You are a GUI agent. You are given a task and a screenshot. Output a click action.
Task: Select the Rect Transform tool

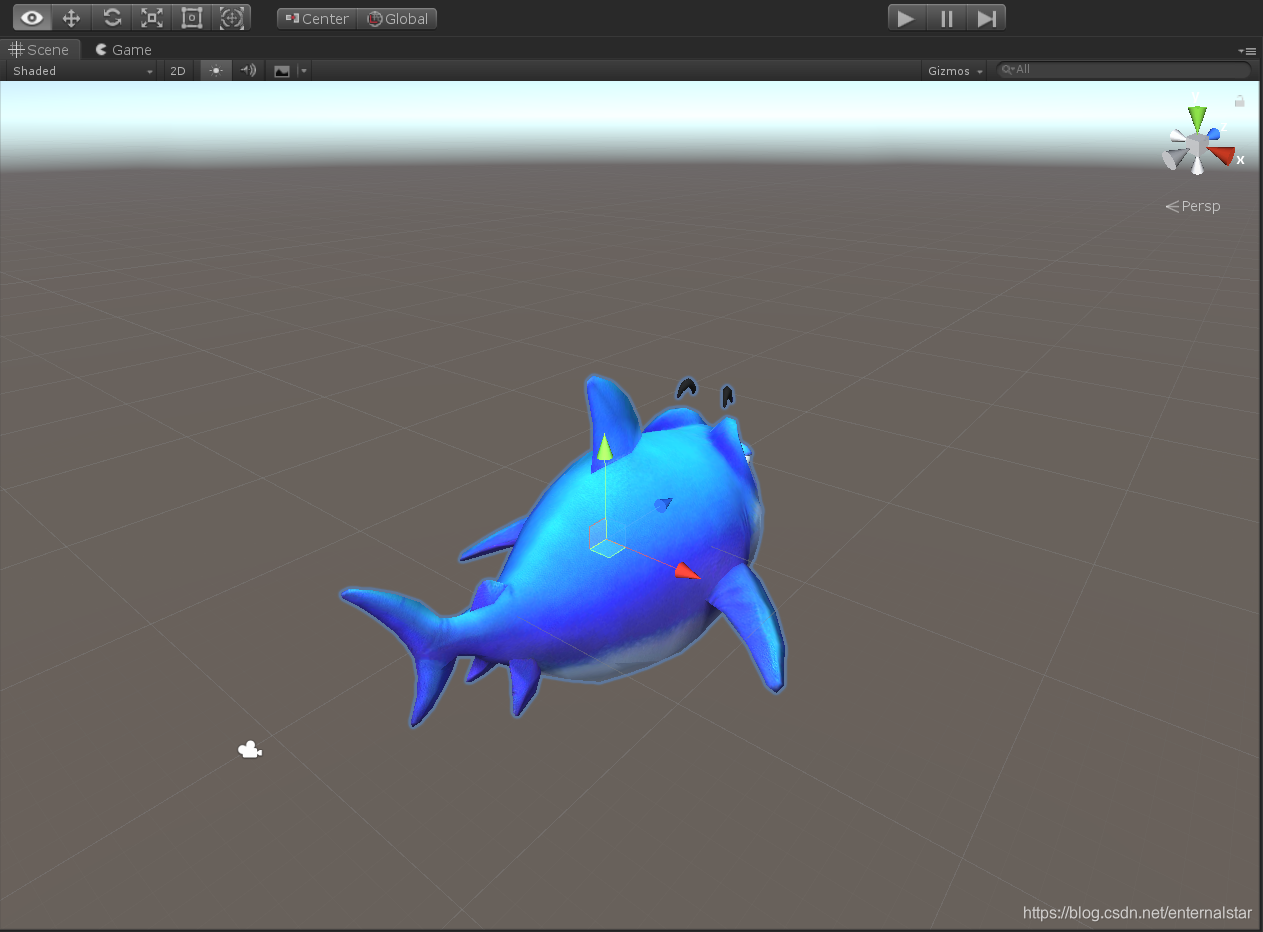[191, 18]
